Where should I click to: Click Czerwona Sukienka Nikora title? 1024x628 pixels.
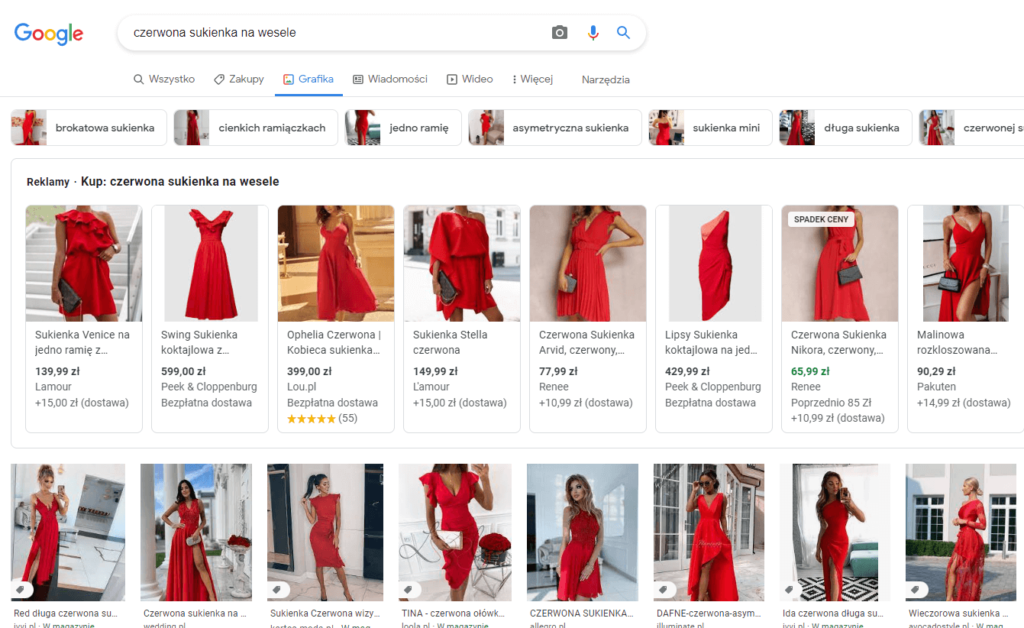coord(839,342)
